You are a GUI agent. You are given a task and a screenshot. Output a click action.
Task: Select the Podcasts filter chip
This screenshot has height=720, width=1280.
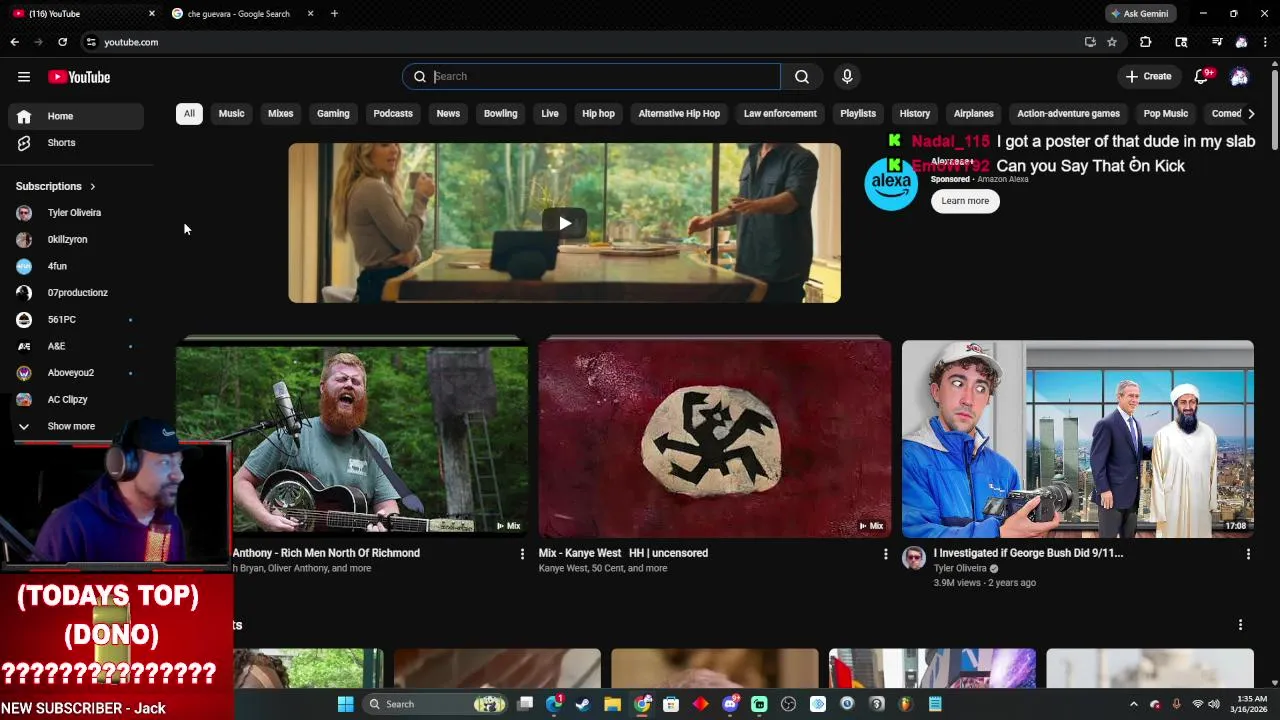click(393, 113)
